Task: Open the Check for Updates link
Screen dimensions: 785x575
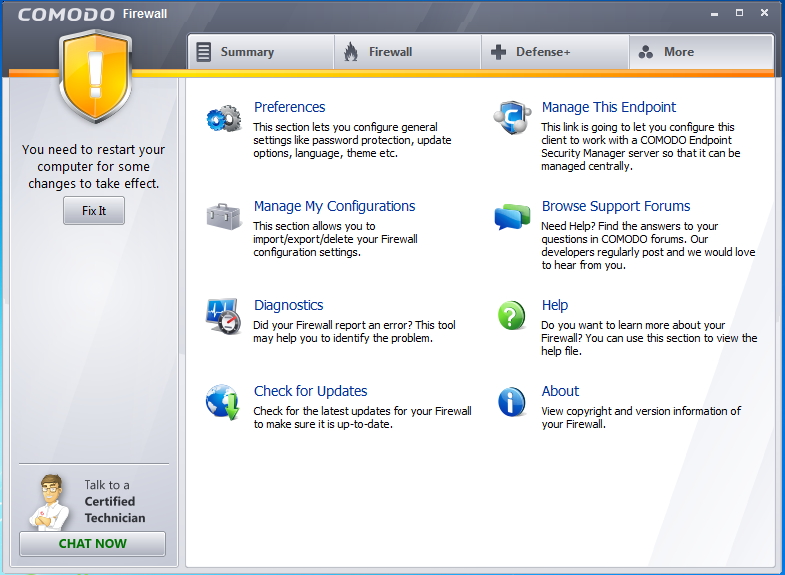Action: point(310,391)
